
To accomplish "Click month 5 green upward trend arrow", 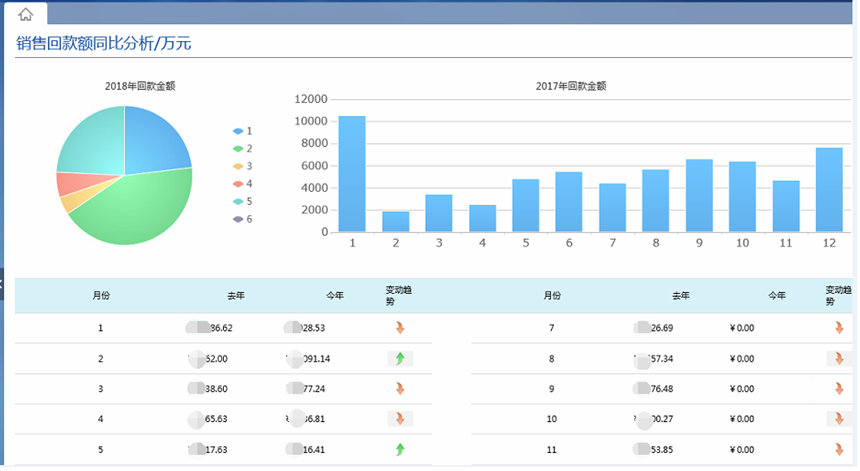I will click(400, 449).
